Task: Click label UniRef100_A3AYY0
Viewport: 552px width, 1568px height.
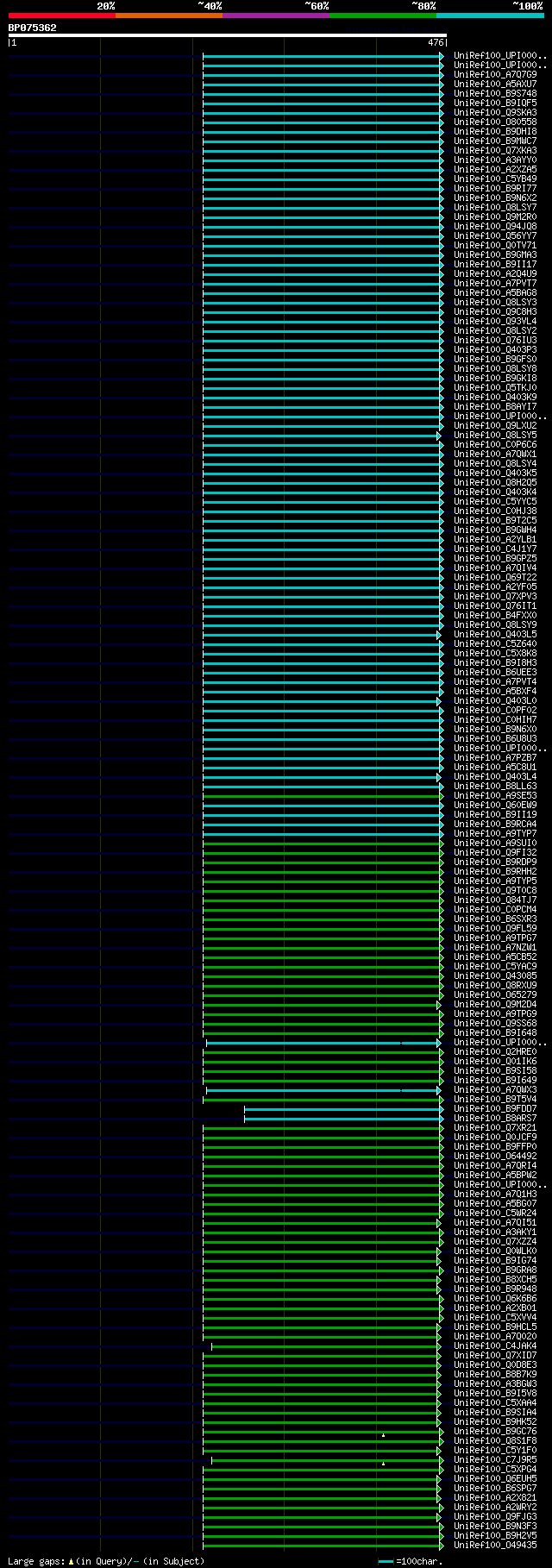Action: point(495,160)
